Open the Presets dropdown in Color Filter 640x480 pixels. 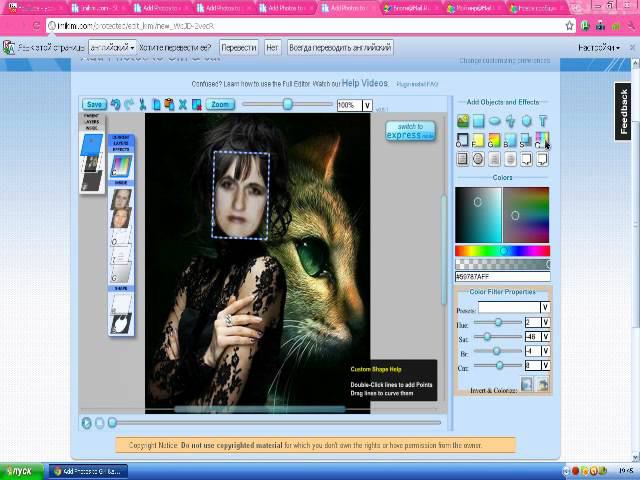click(545, 307)
